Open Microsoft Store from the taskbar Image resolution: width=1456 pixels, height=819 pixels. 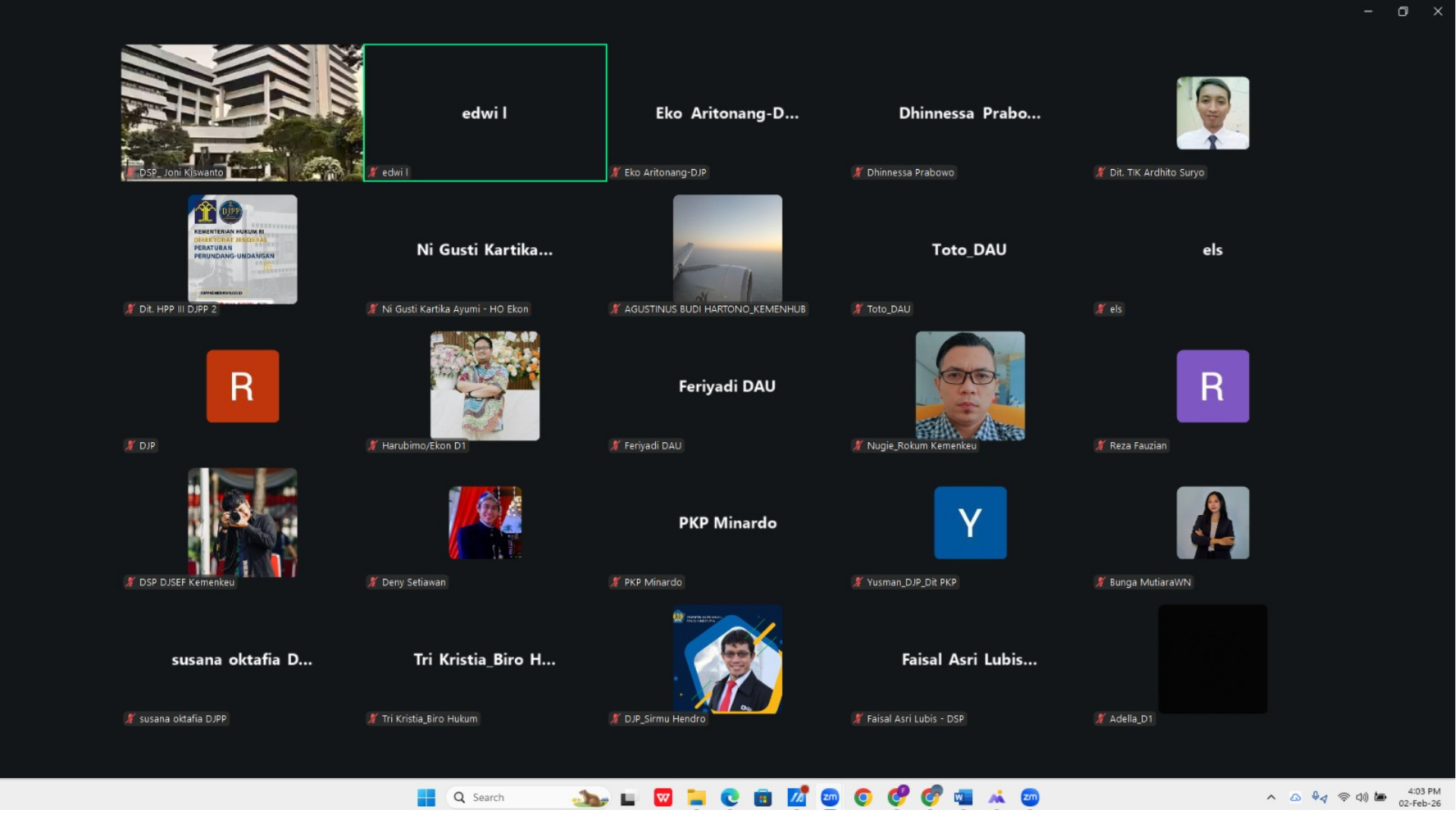click(x=763, y=797)
